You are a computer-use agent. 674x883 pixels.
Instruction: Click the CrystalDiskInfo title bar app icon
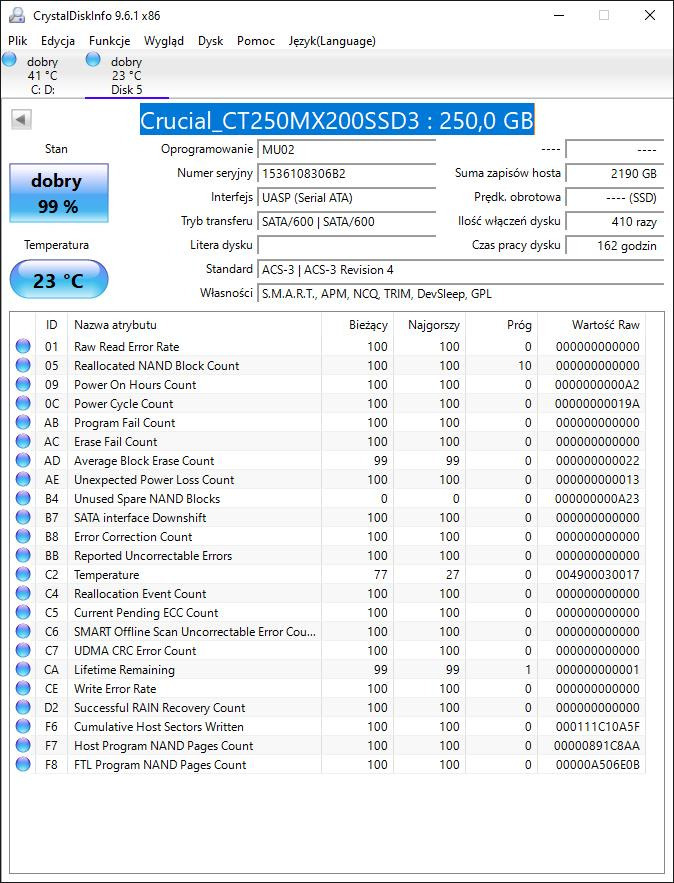17,15
